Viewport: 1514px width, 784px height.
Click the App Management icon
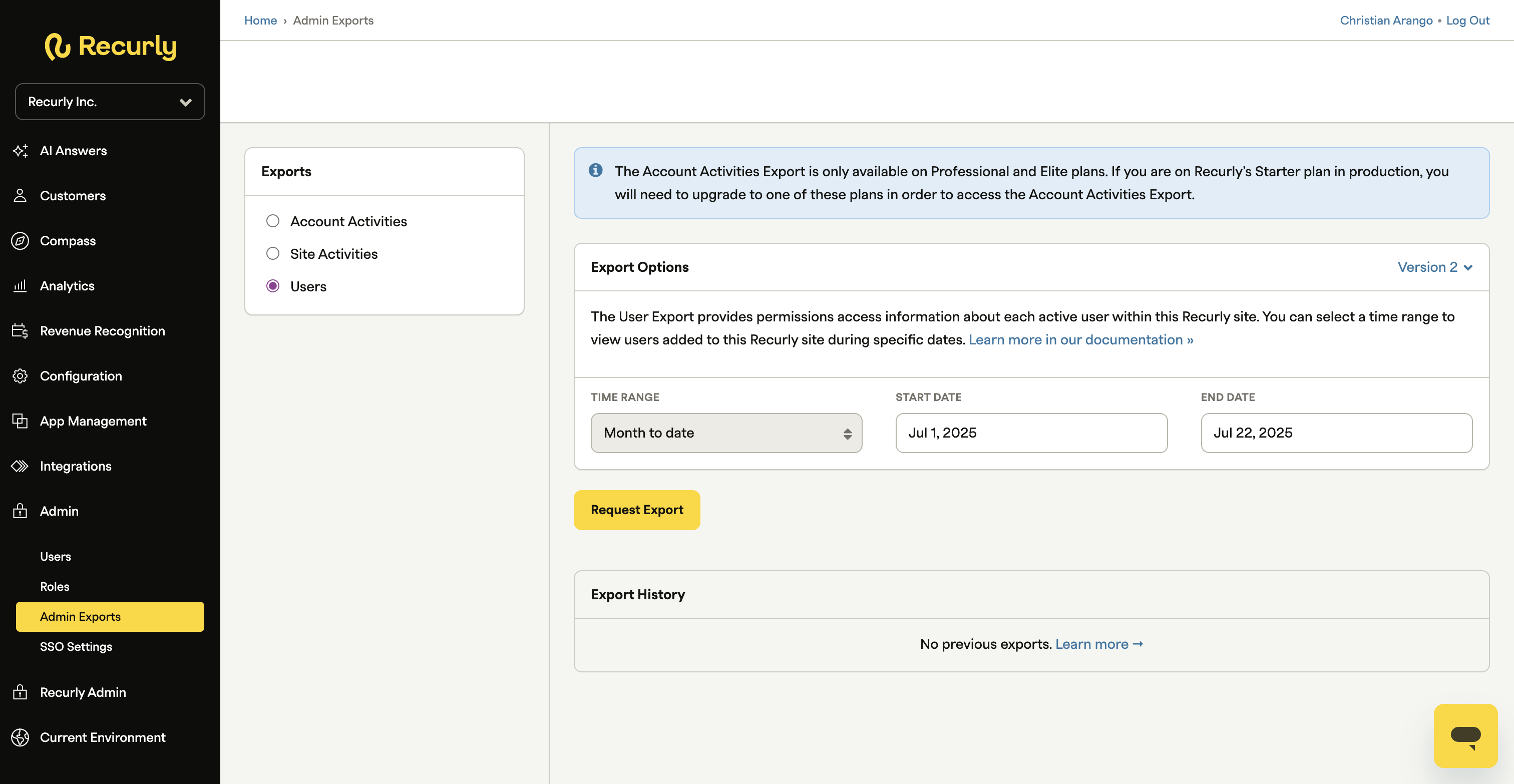pyautogui.click(x=20, y=422)
